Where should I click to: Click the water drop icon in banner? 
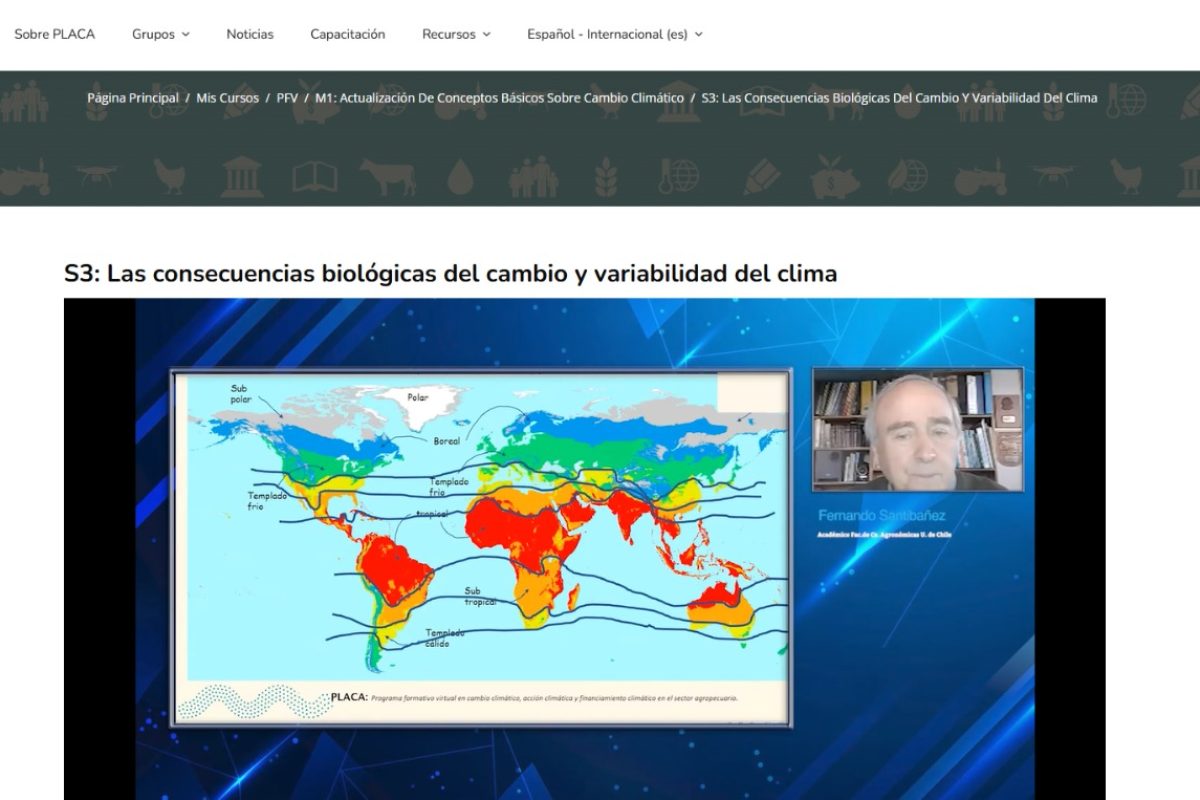point(459,177)
